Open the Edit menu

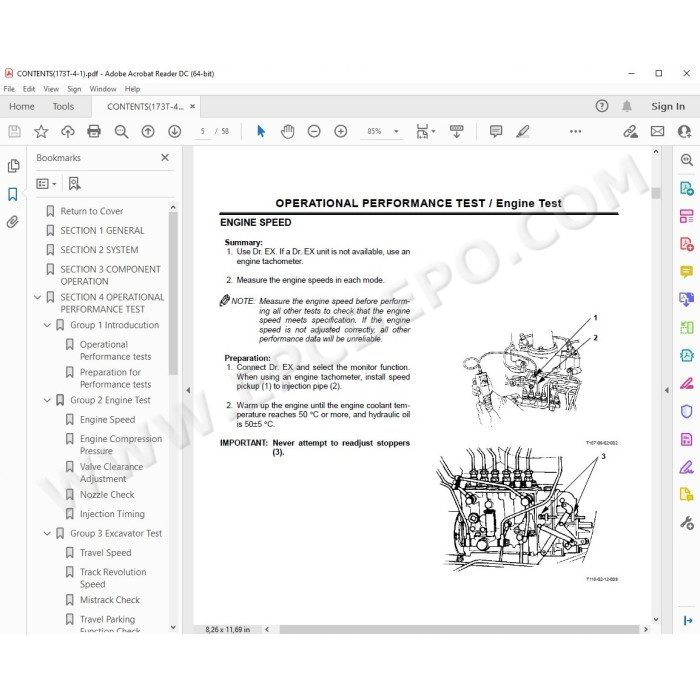pyautogui.click(x=29, y=89)
